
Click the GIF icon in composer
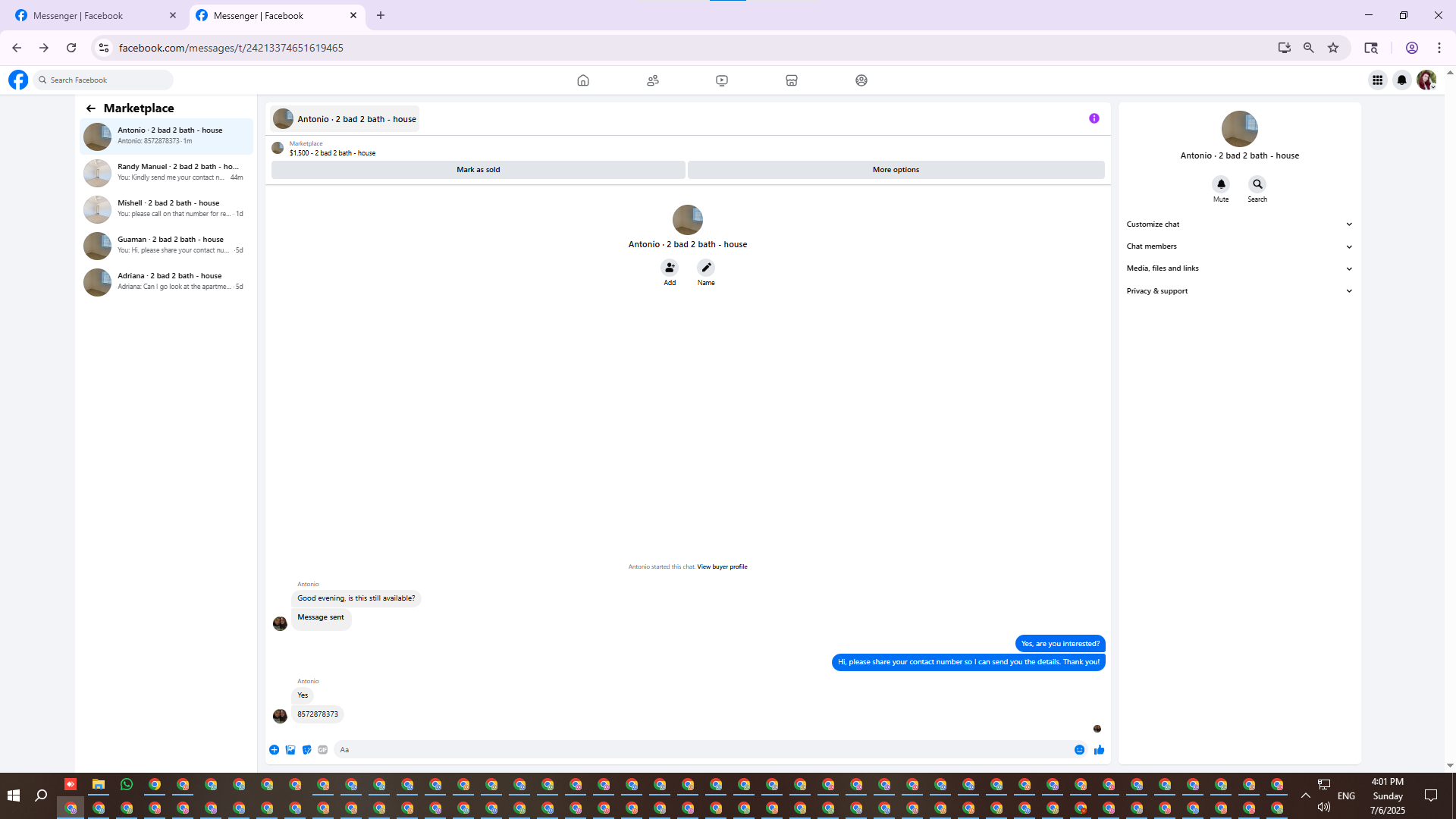coord(323,750)
